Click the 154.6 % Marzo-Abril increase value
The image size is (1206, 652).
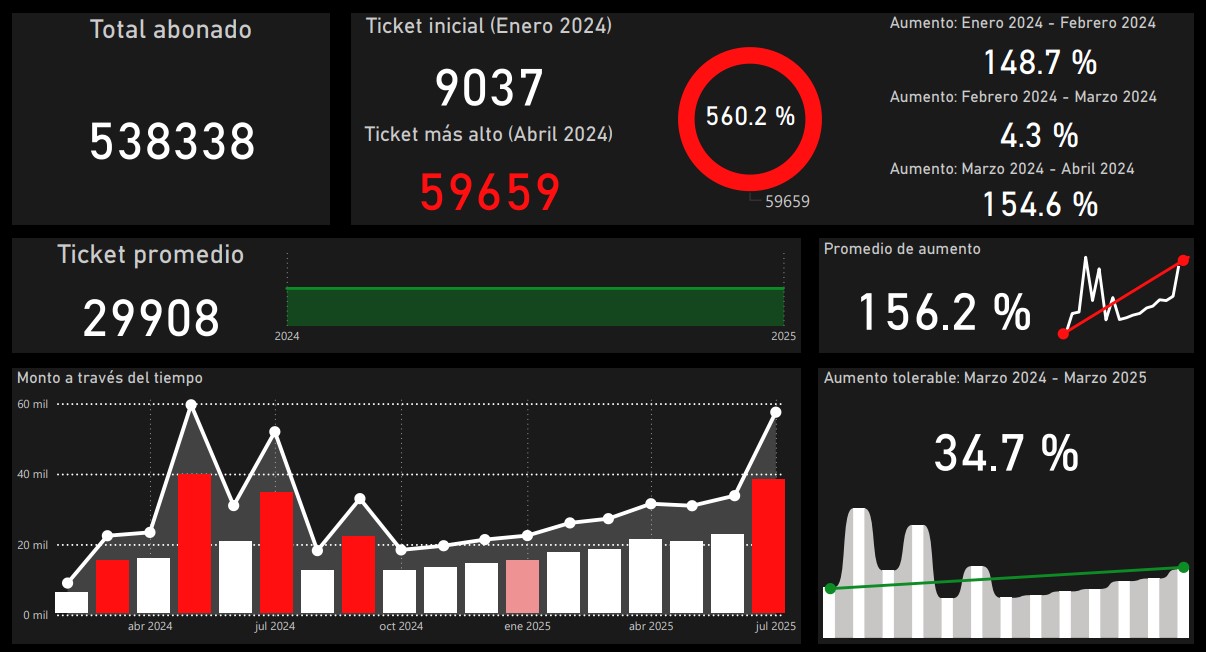click(1039, 205)
